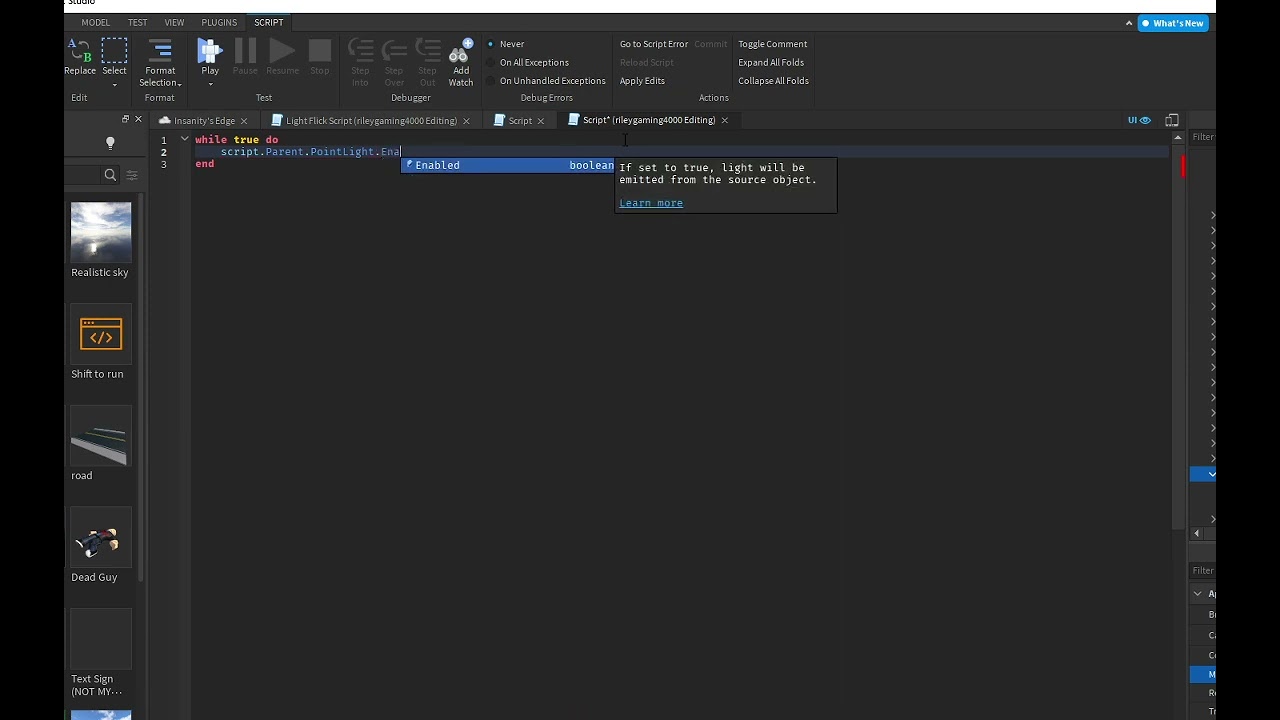Click the Properties Filter field

coord(1203,570)
